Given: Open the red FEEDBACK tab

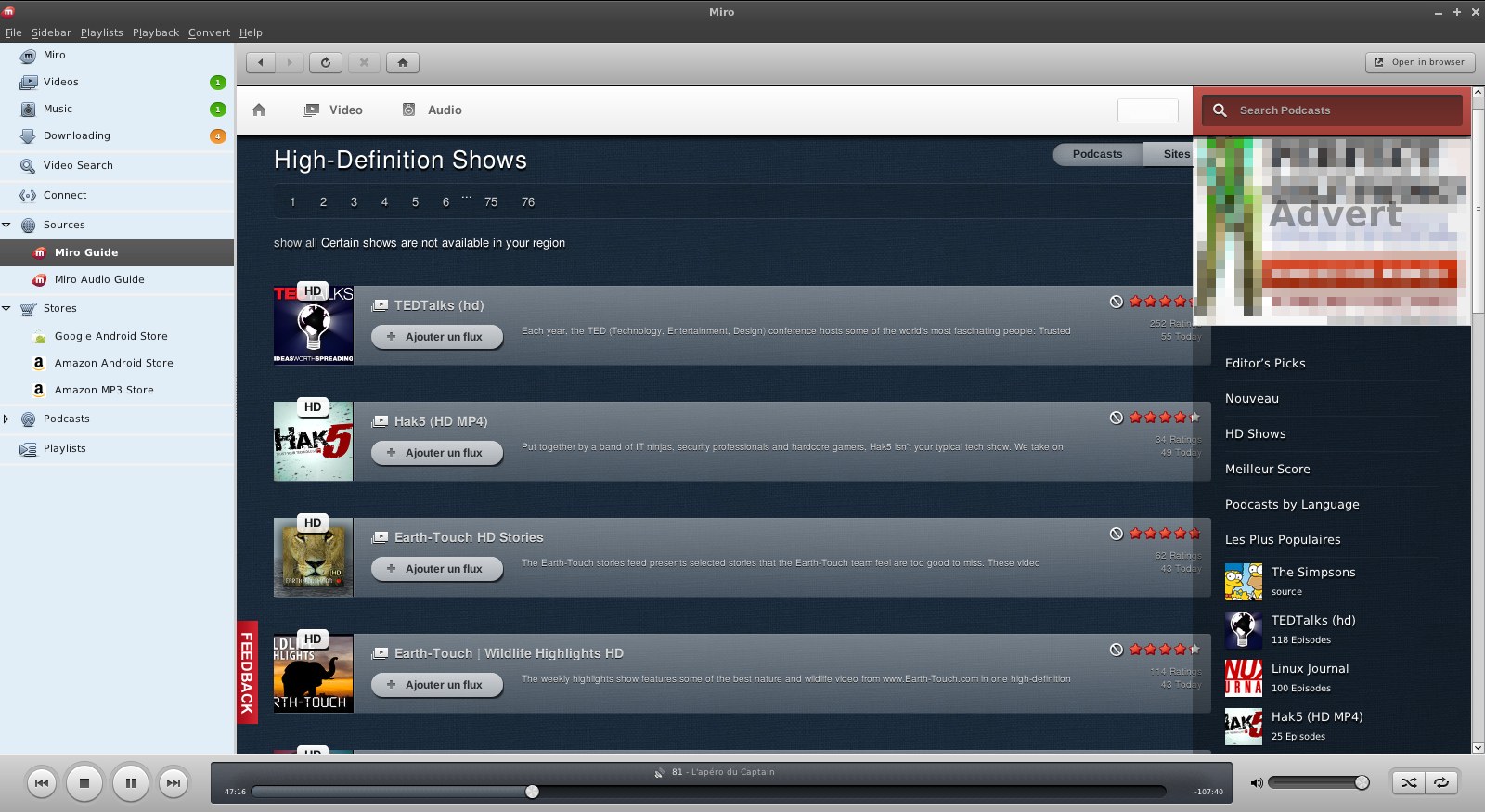Looking at the screenshot, I should [x=247, y=672].
